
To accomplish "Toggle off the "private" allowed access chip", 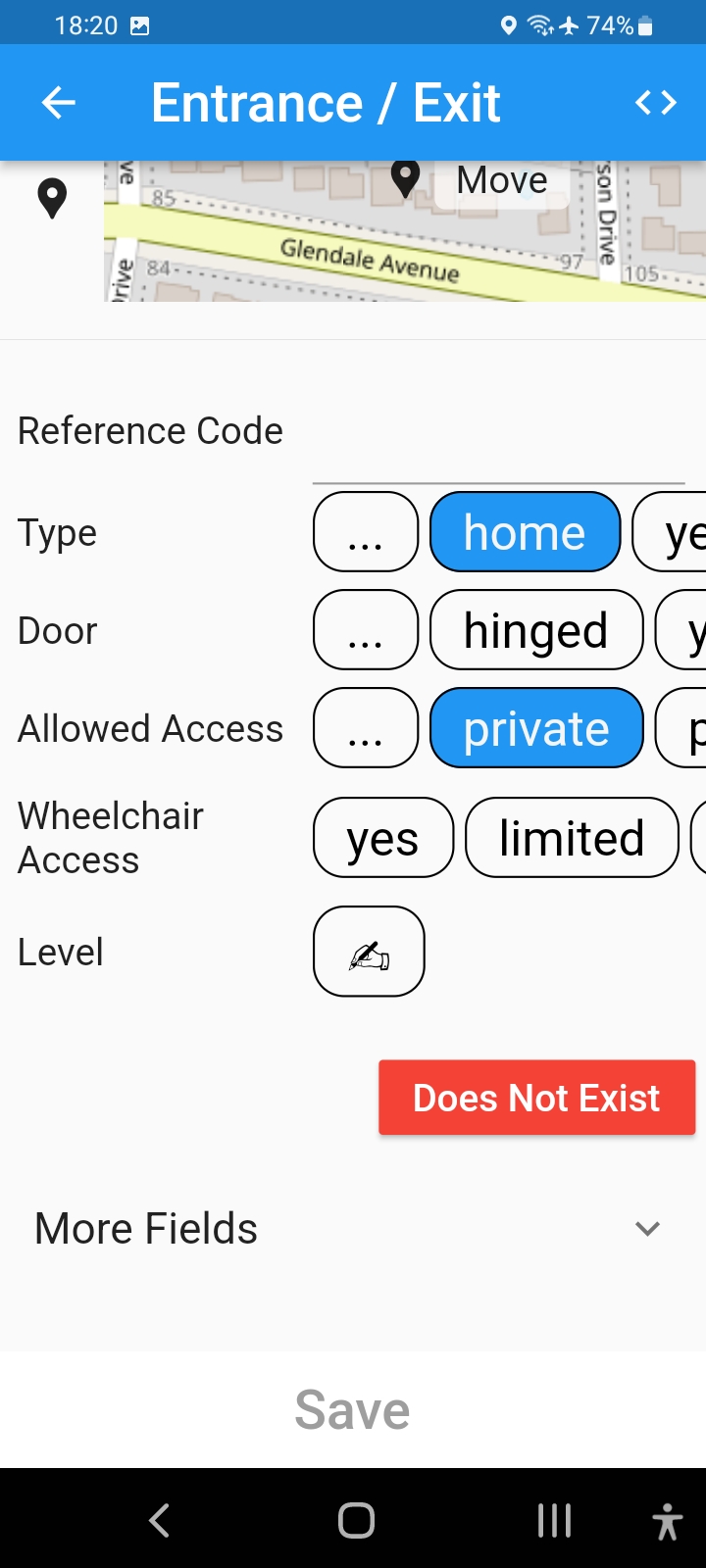I will [x=536, y=727].
